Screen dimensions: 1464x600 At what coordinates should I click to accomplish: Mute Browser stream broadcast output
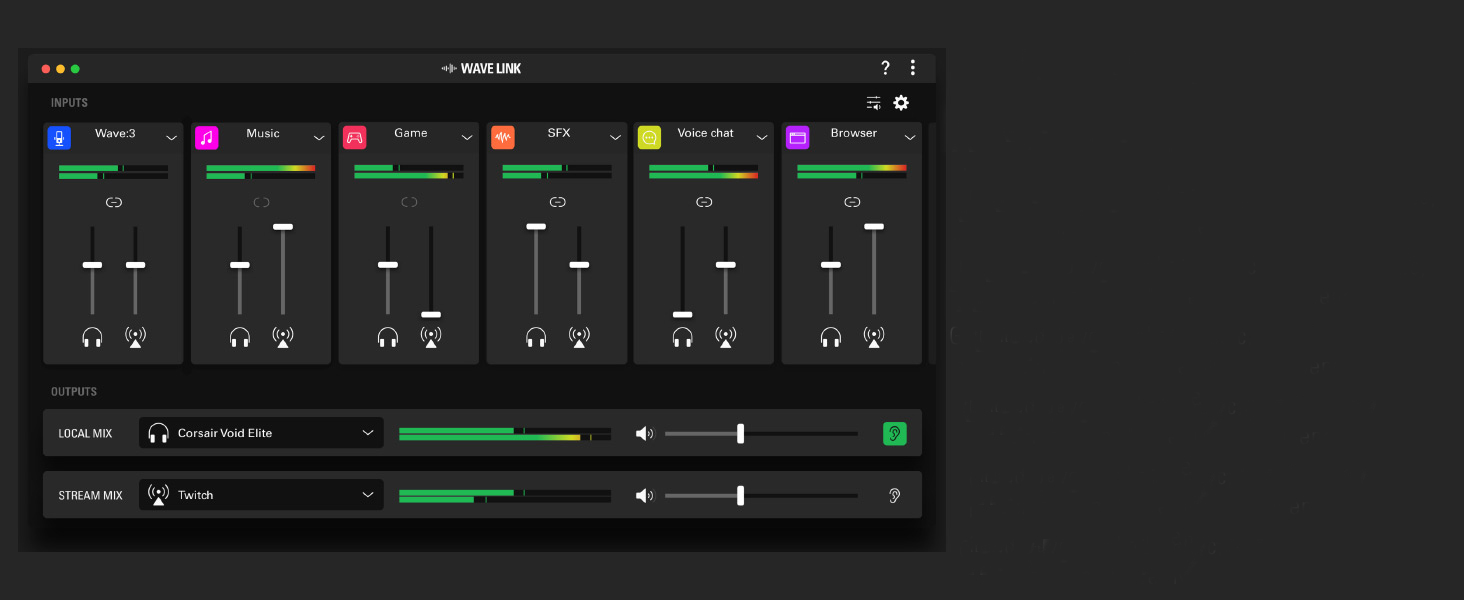click(x=874, y=337)
